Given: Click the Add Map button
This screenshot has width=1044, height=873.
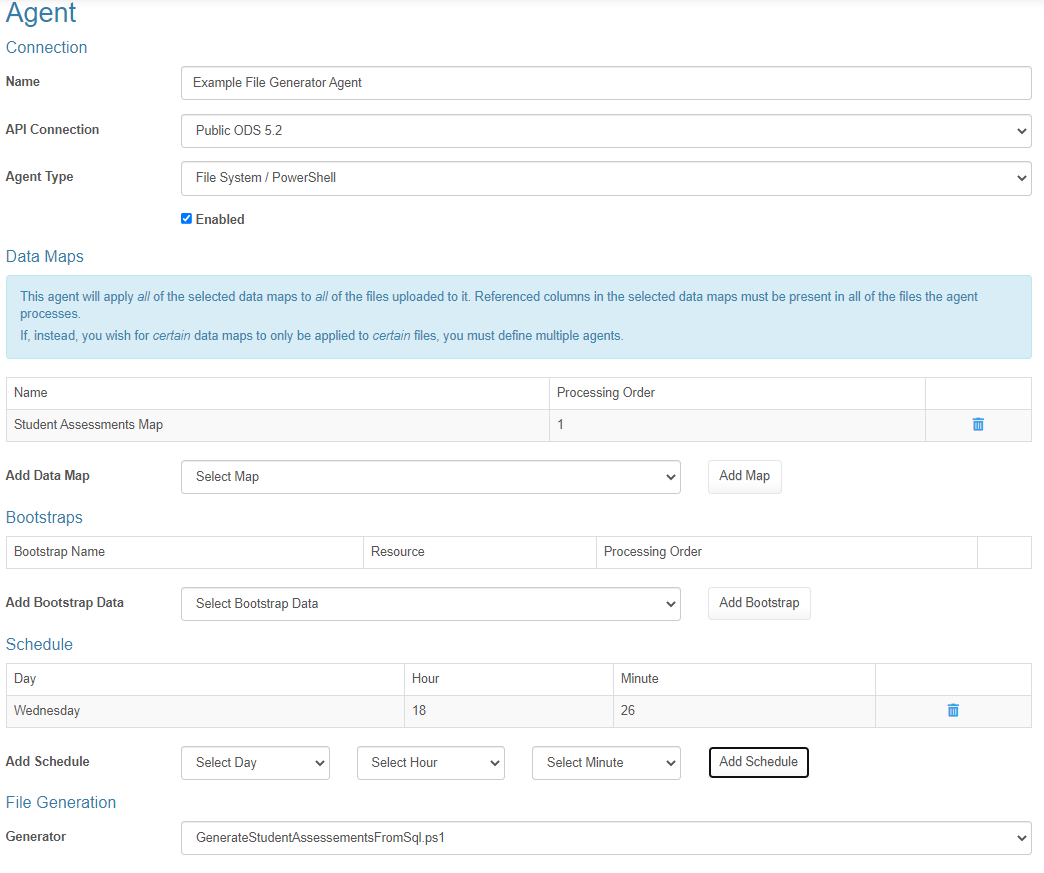Looking at the screenshot, I should [x=744, y=476].
